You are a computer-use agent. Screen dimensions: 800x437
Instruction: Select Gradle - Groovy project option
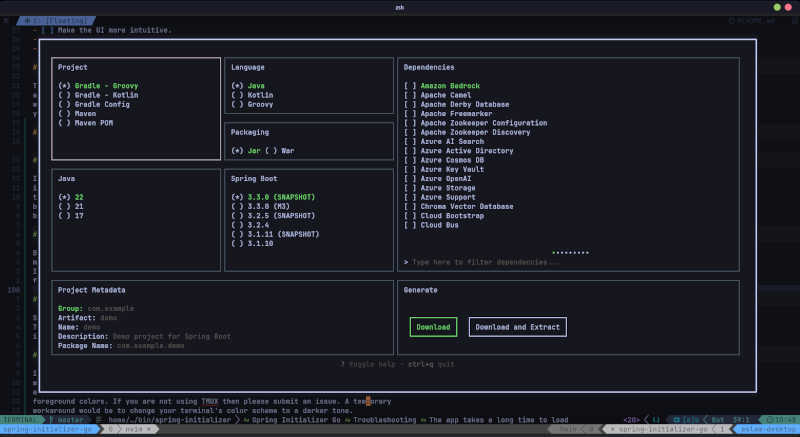pos(98,86)
